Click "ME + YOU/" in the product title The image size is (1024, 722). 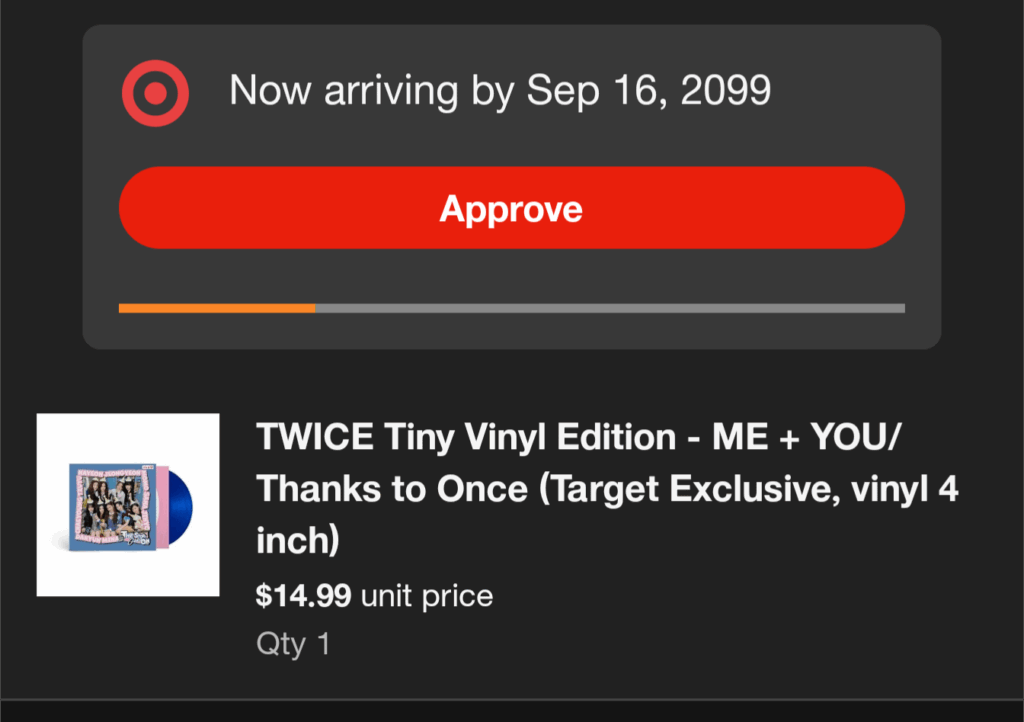pyautogui.click(x=807, y=437)
